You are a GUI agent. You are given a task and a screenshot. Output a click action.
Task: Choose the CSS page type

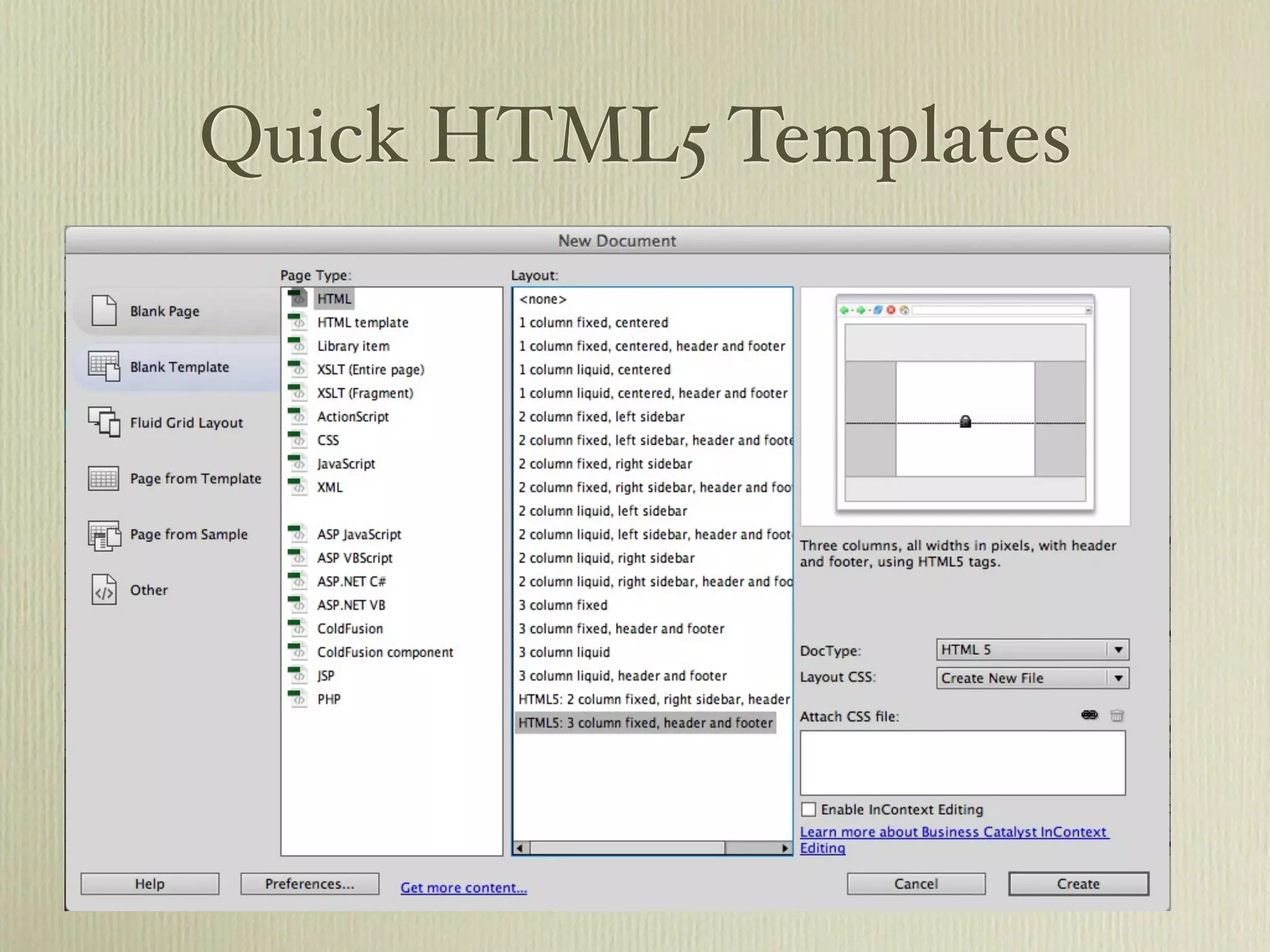tap(328, 440)
